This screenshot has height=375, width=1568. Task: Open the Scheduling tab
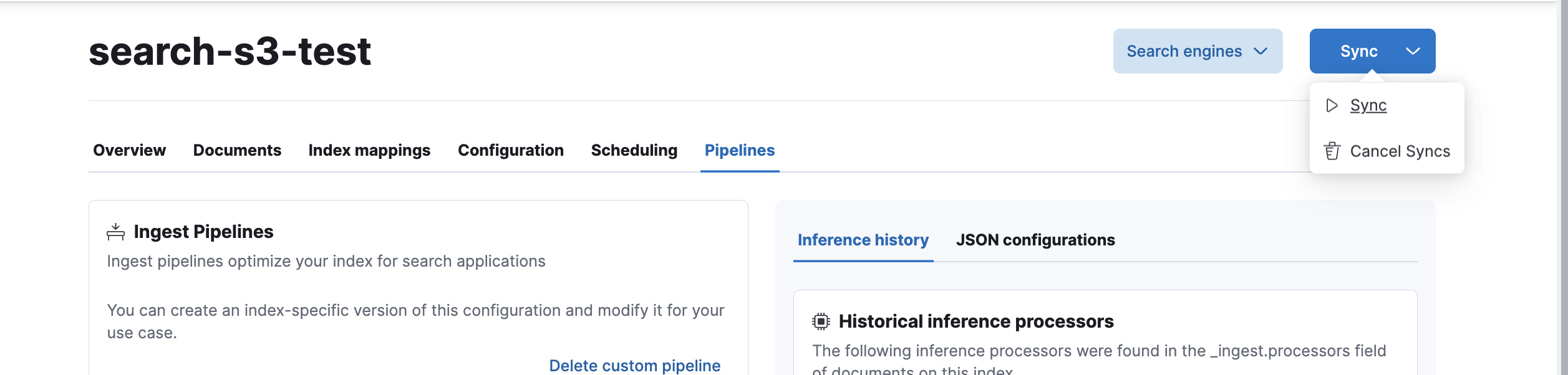(634, 150)
